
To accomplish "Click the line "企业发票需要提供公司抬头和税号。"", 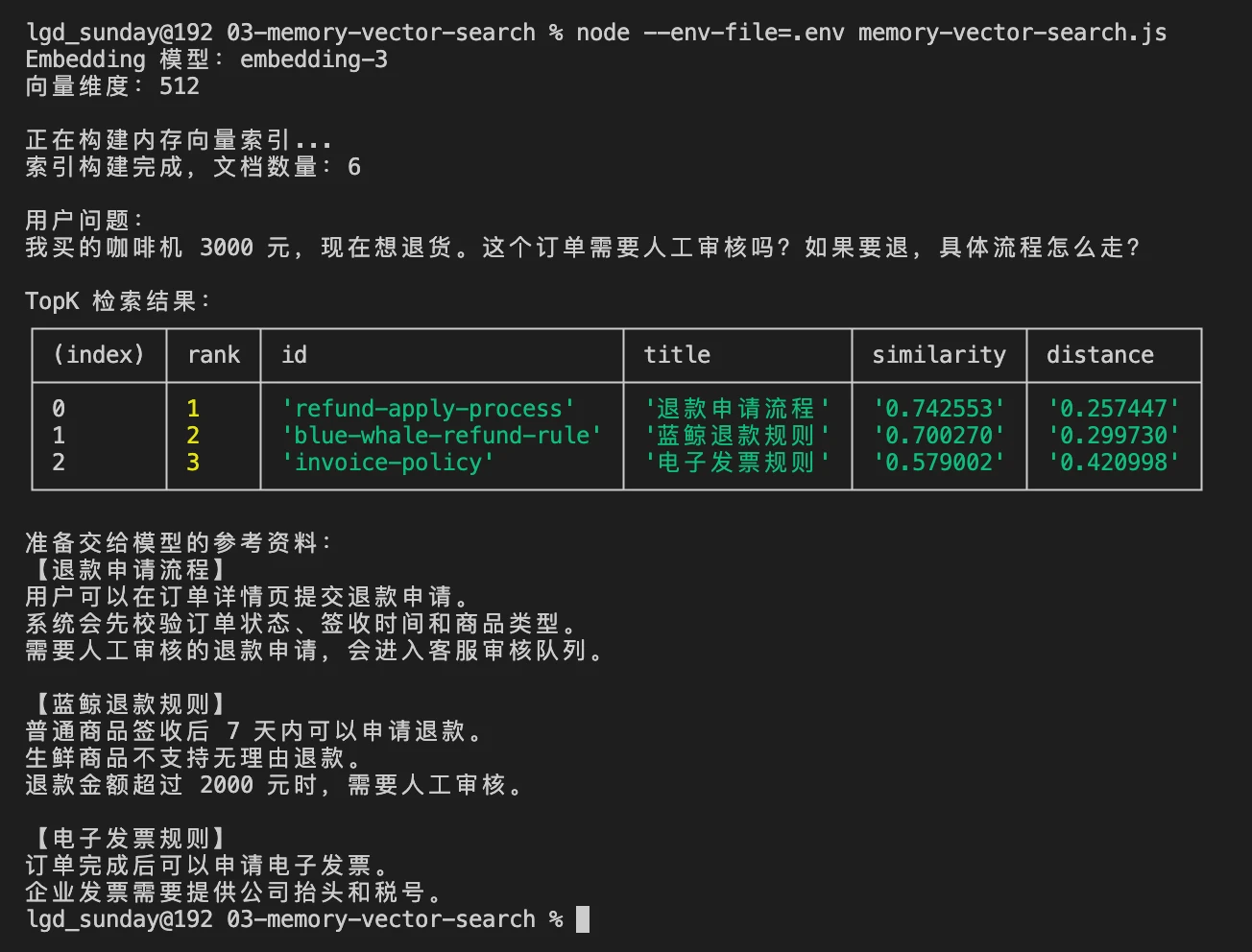I will [233, 892].
